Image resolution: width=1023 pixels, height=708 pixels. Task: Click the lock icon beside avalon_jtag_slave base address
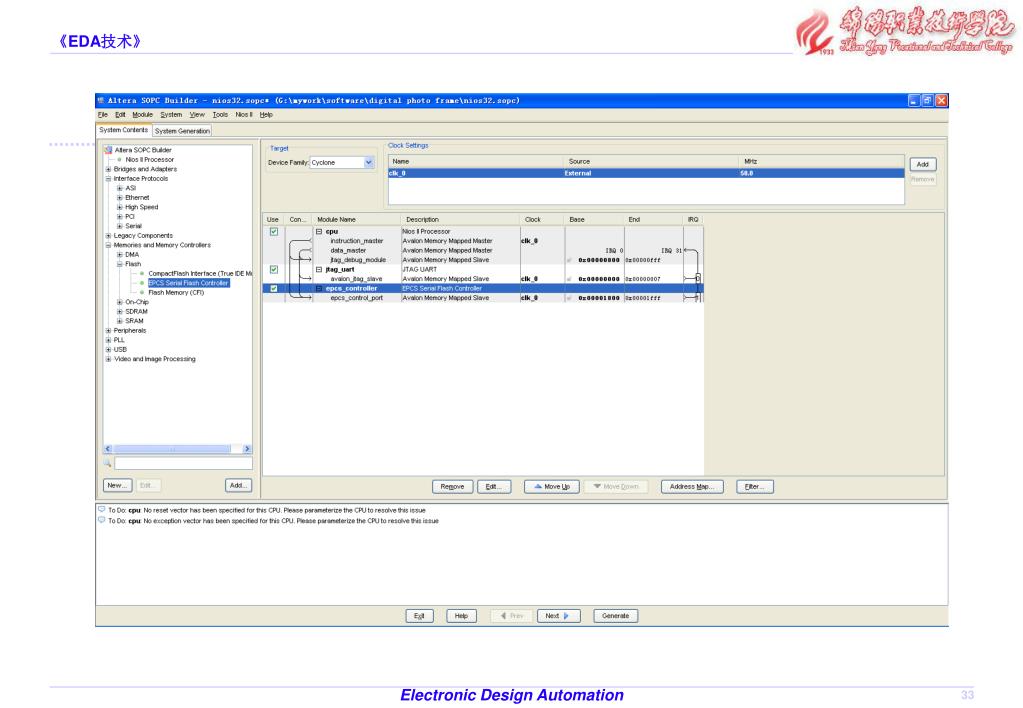[x=570, y=279]
